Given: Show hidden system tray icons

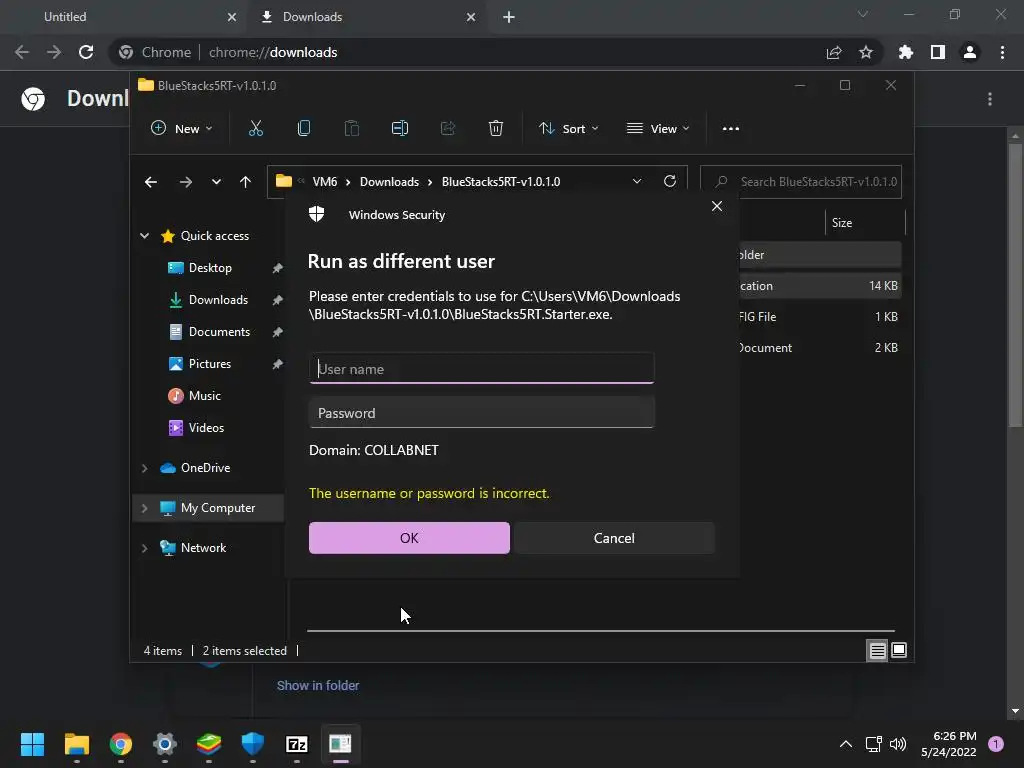Looking at the screenshot, I should (846, 744).
